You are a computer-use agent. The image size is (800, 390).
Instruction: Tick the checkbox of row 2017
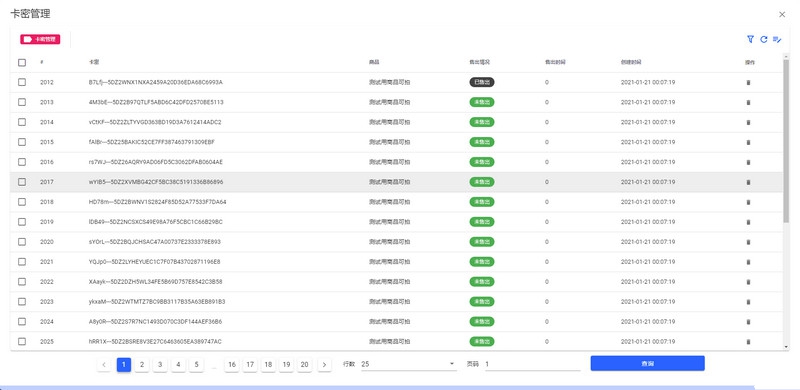[x=22, y=182]
